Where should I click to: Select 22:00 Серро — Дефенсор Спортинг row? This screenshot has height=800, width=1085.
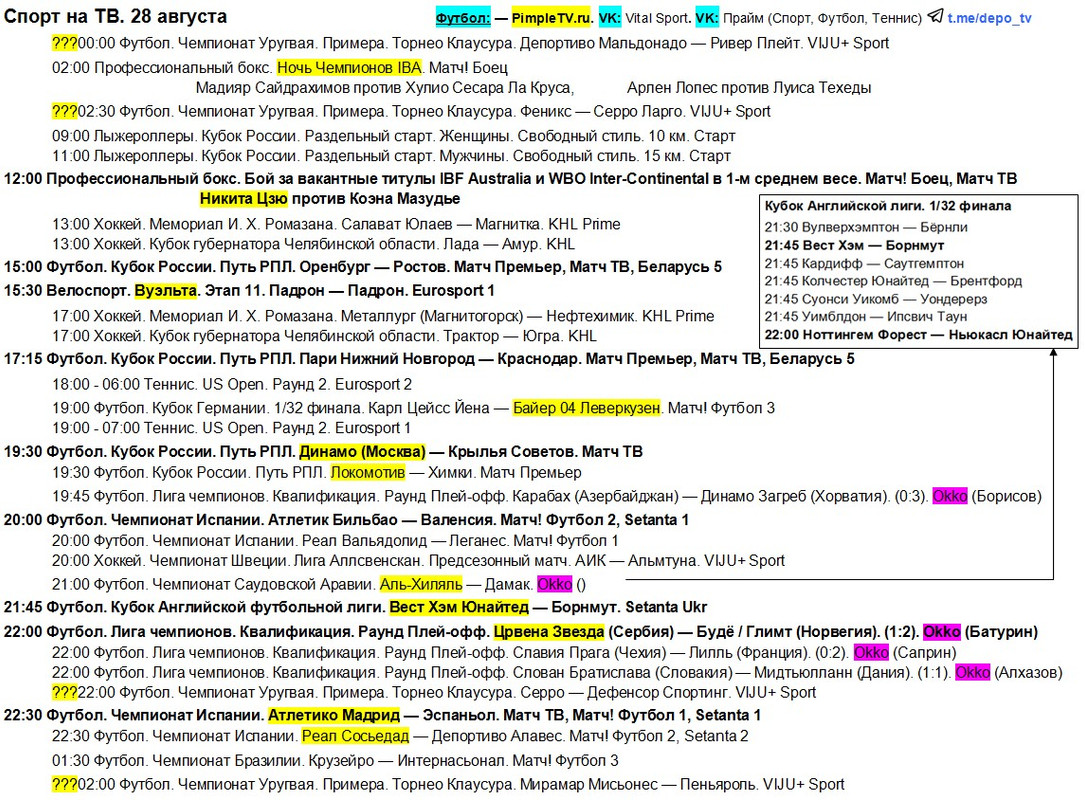pyautogui.click(x=434, y=693)
